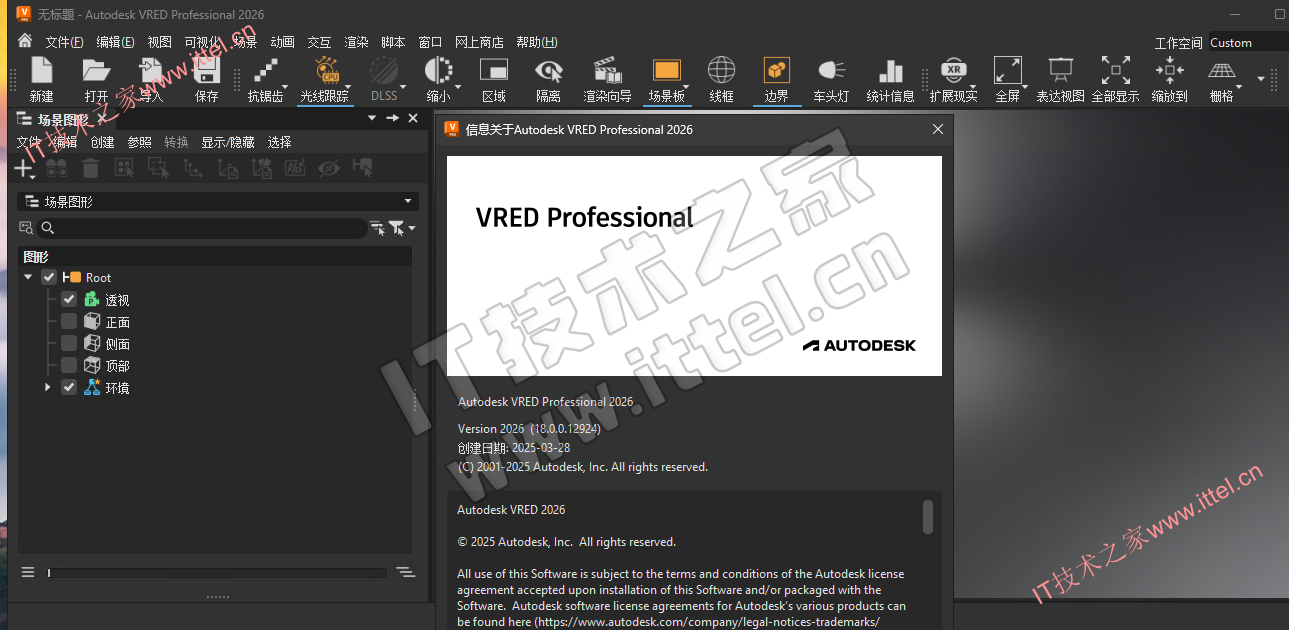The height and width of the screenshot is (630, 1289).
Task: Create a new scene with 新建
Action: click(x=41, y=80)
